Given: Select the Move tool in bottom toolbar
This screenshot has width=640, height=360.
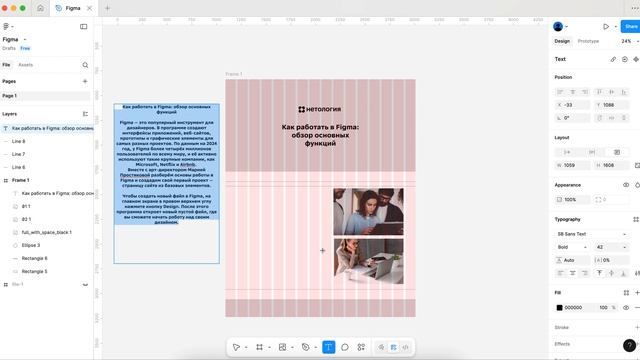Looking at the screenshot, I should pyautogui.click(x=236, y=347).
